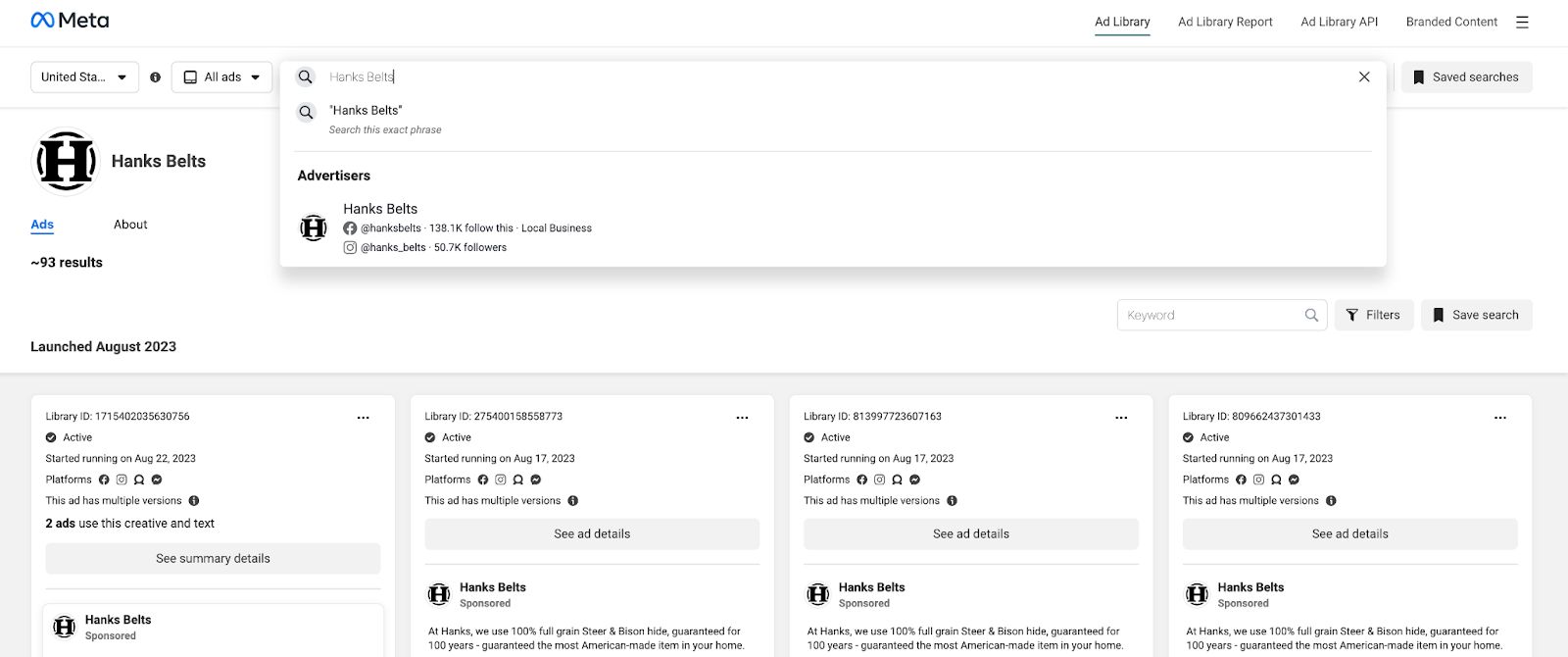Click the search magnifier icon in search bar

coord(306,76)
